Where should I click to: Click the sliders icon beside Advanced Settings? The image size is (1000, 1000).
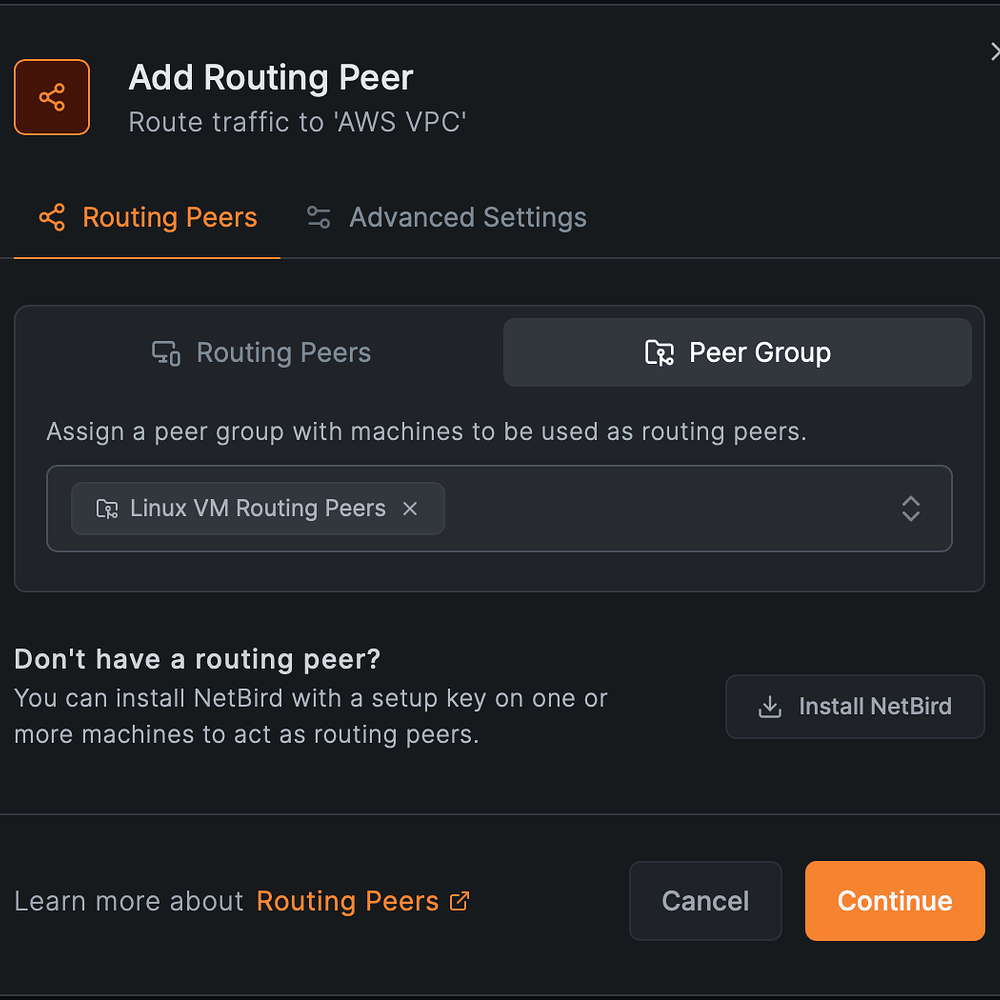click(x=318, y=216)
